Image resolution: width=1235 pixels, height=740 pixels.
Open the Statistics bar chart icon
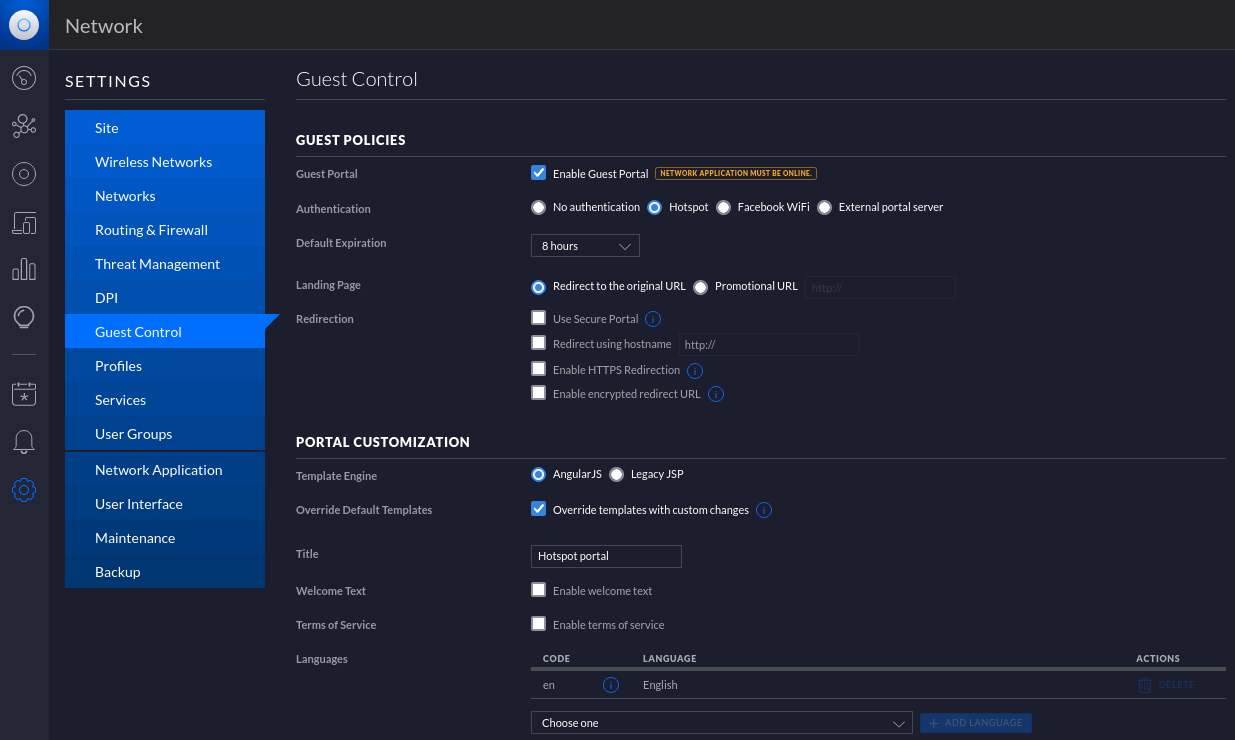point(24,270)
